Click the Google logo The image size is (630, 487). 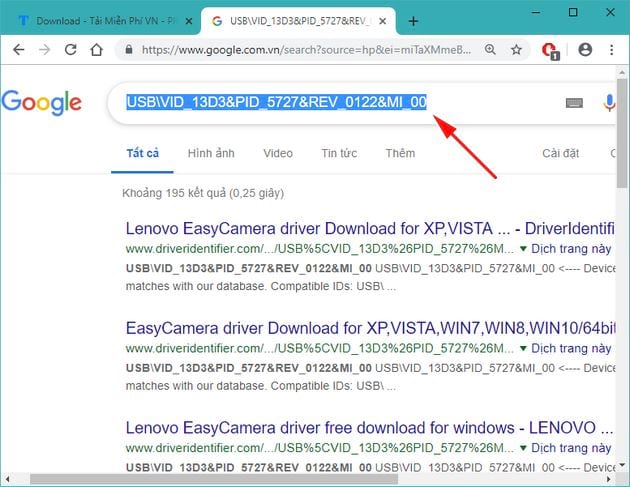[41, 102]
